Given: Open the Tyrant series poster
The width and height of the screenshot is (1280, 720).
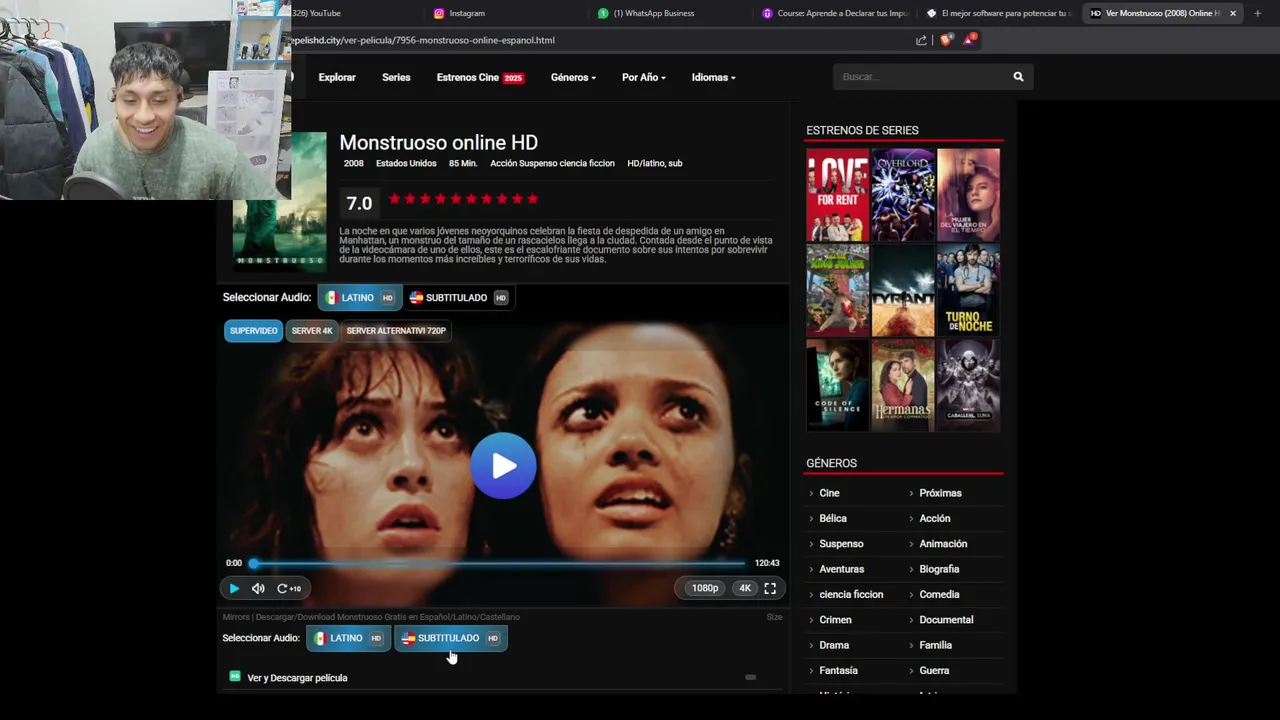Looking at the screenshot, I should click(x=903, y=290).
